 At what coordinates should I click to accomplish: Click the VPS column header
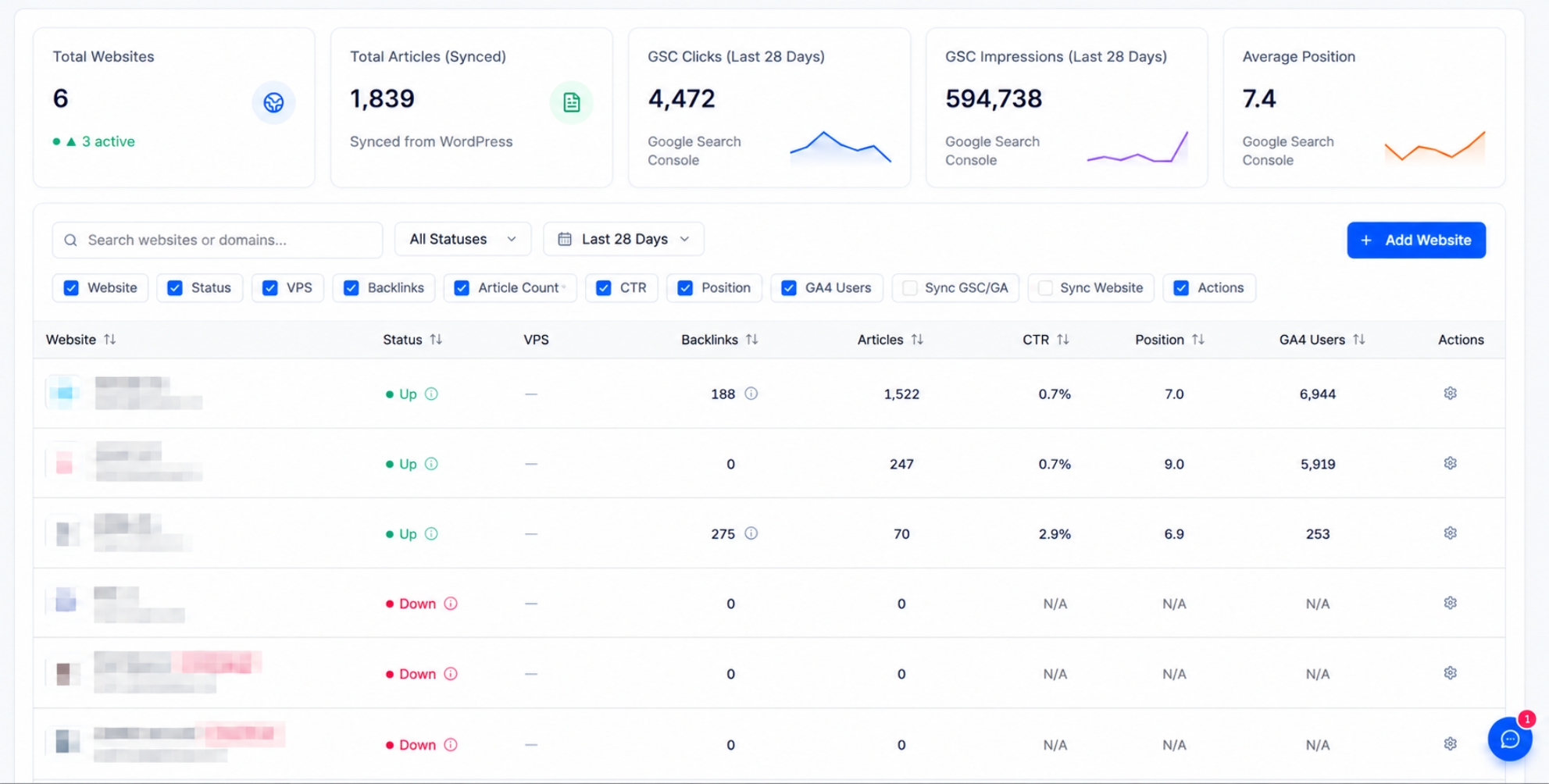pyautogui.click(x=536, y=340)
